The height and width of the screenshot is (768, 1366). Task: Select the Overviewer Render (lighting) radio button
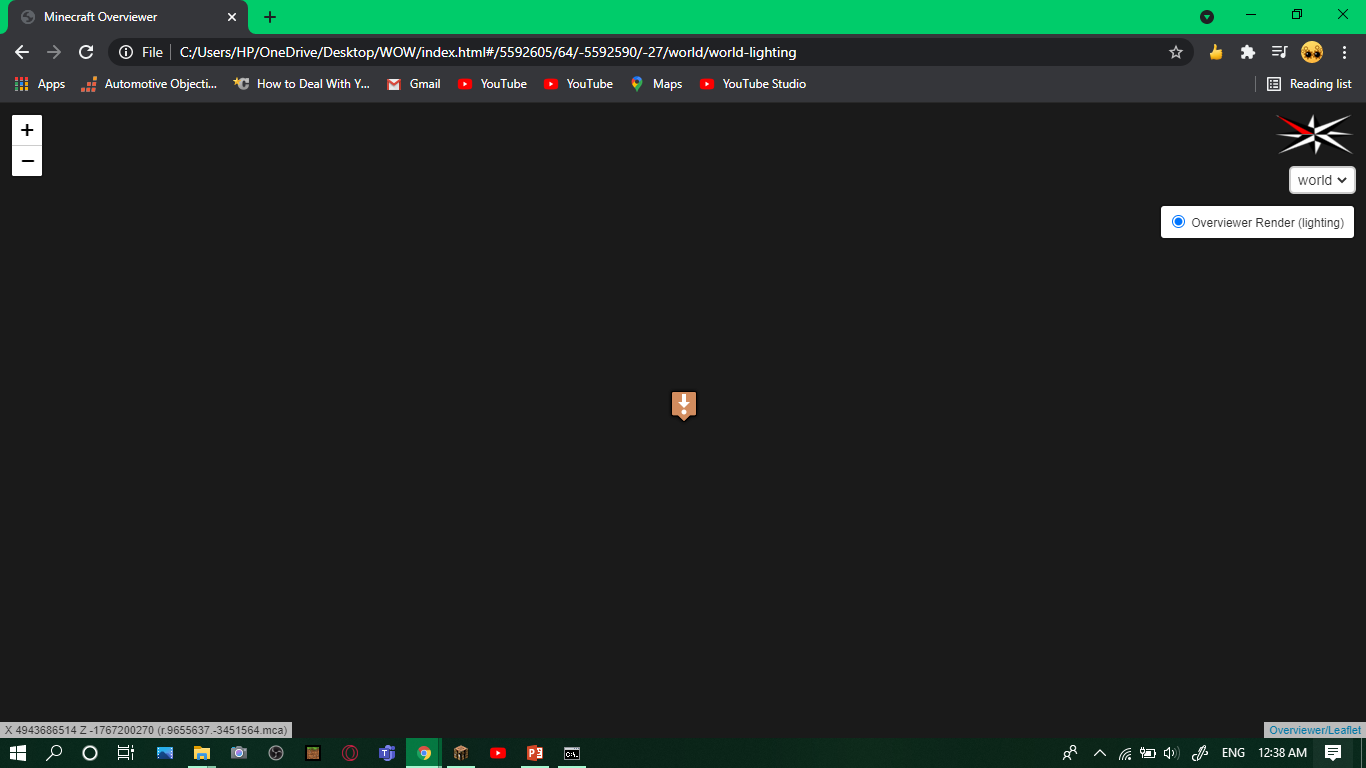point(1178,221)
